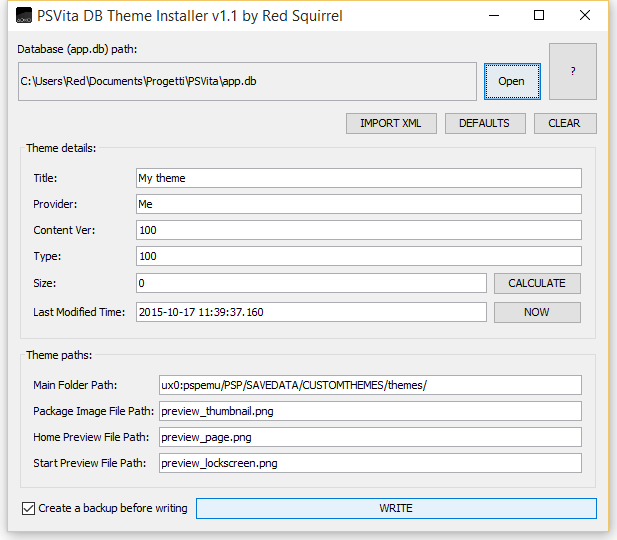The width and height of the screenshot is (617, 540).
Task: Focus the Content Ver field
Action: click(x=358, y=230)
